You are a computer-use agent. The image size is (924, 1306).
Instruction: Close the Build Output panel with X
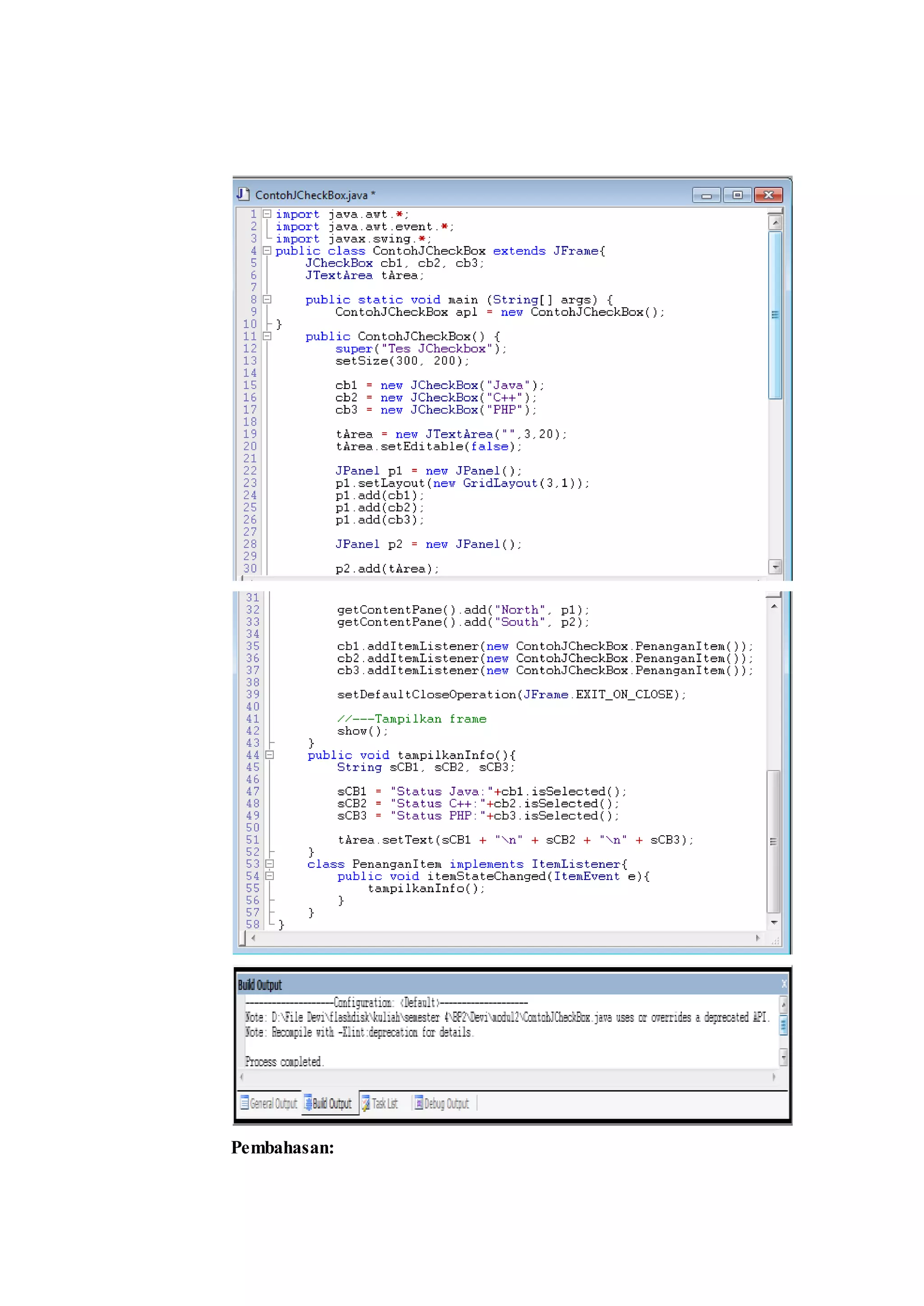(x=784, y=984)
